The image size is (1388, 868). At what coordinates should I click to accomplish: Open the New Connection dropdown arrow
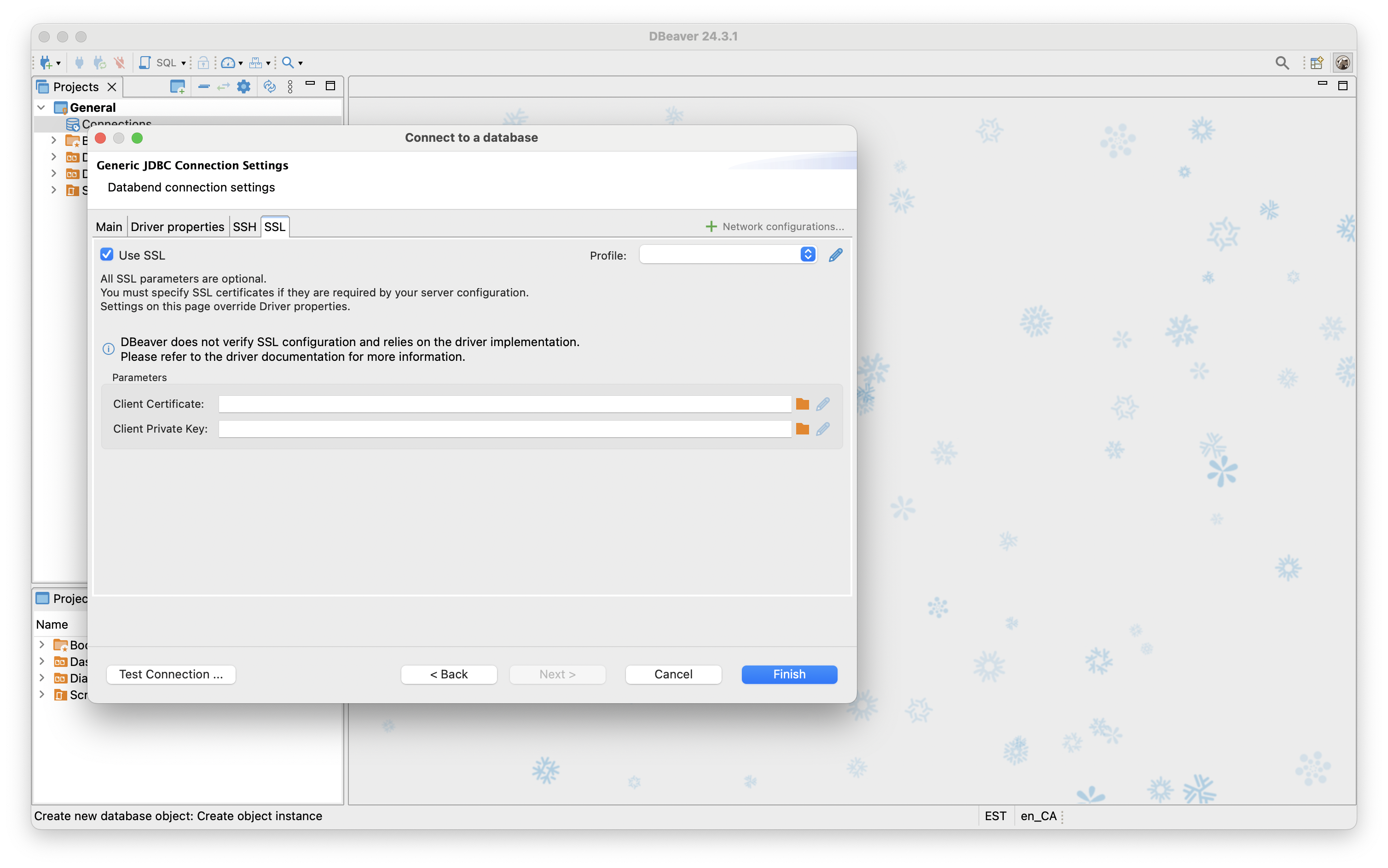click(58, 63)
